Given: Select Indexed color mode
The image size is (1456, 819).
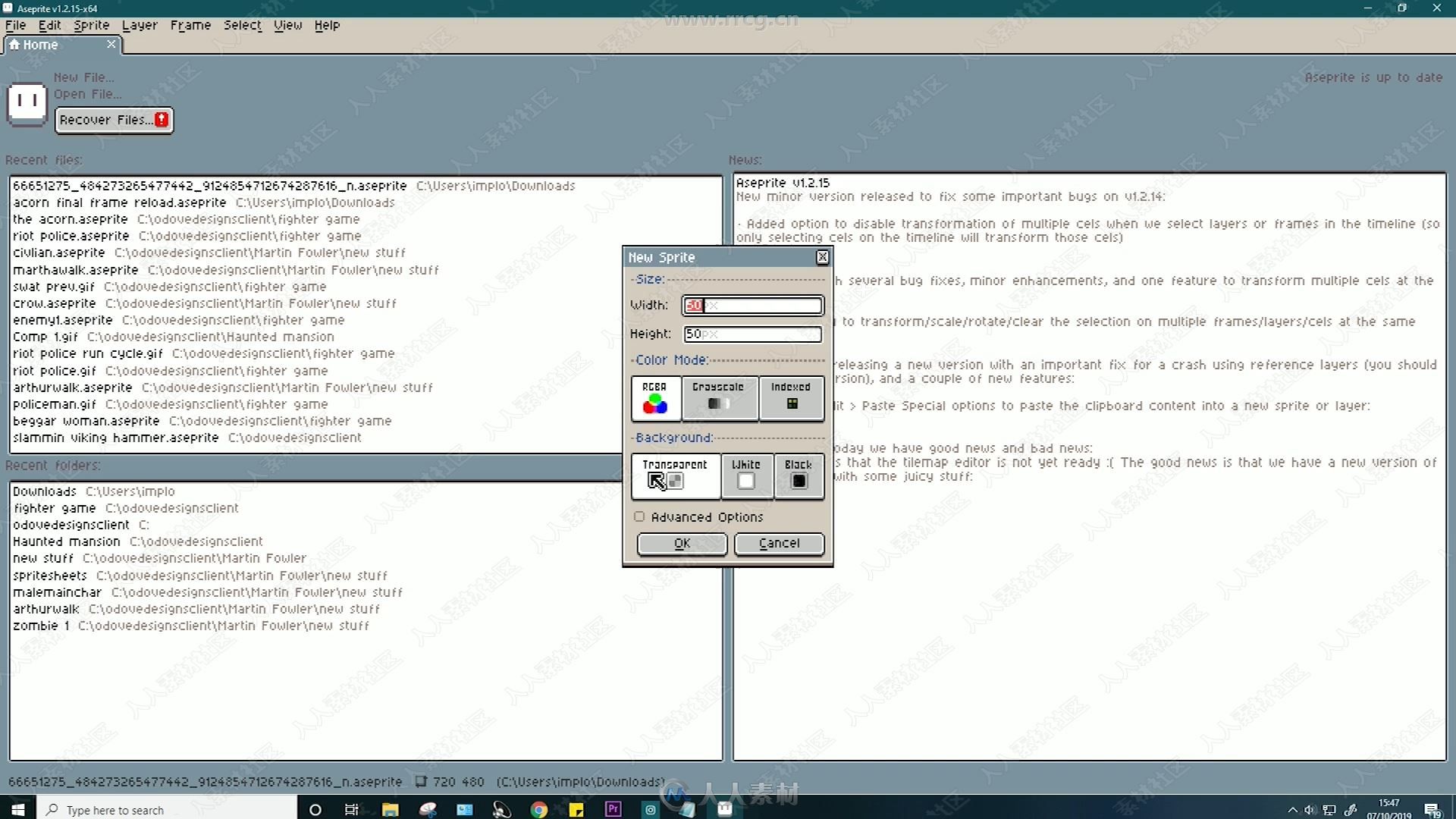Looking at the screenshot, I should point(791,398).
